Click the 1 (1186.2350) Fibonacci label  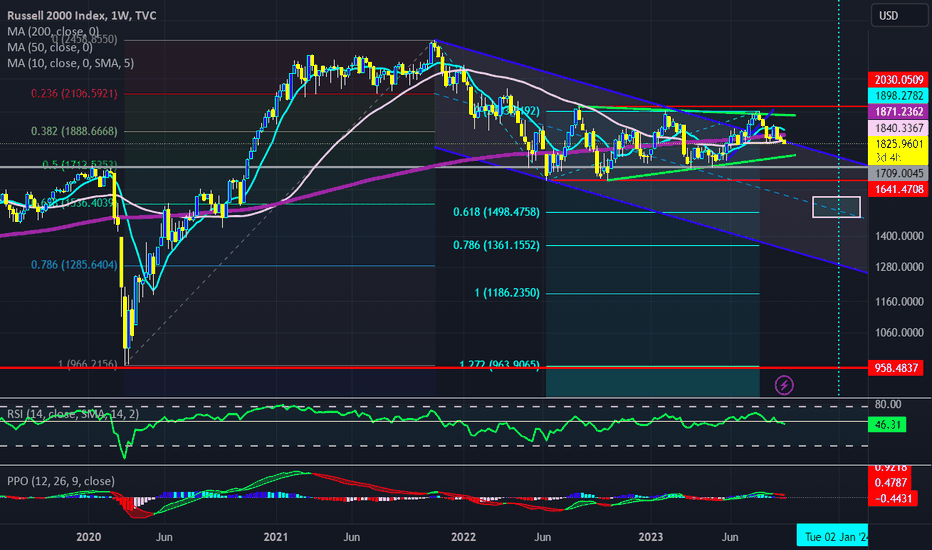tap(507, 293)
